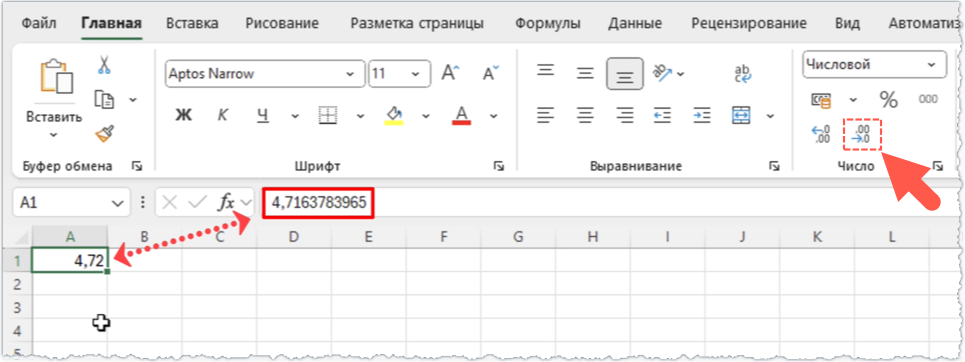
Task: Expand the orientation options arrow
Action: (x=681, y=74)
